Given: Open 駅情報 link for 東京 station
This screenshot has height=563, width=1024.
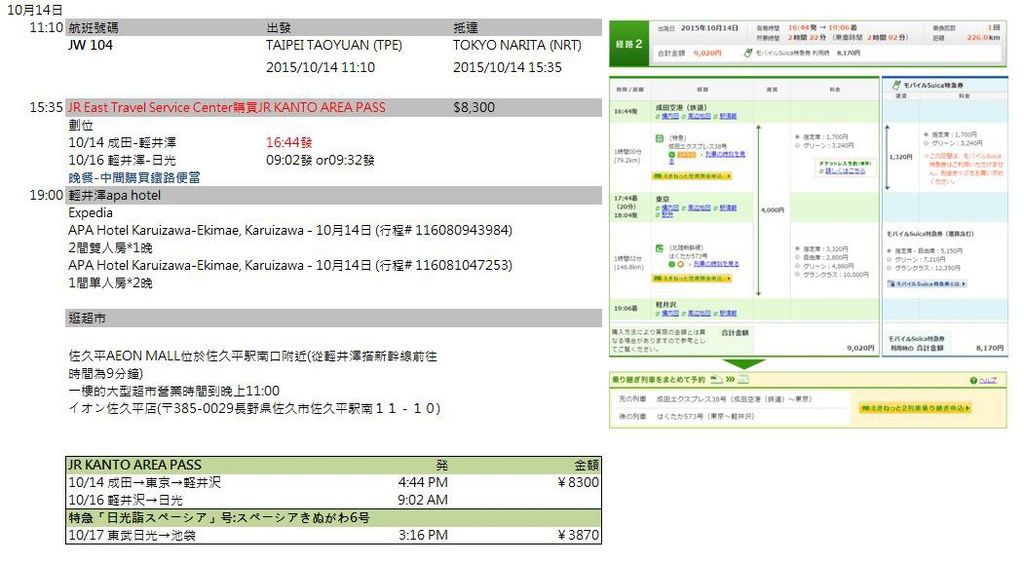Looking at the screenshot, I should 728,208.
